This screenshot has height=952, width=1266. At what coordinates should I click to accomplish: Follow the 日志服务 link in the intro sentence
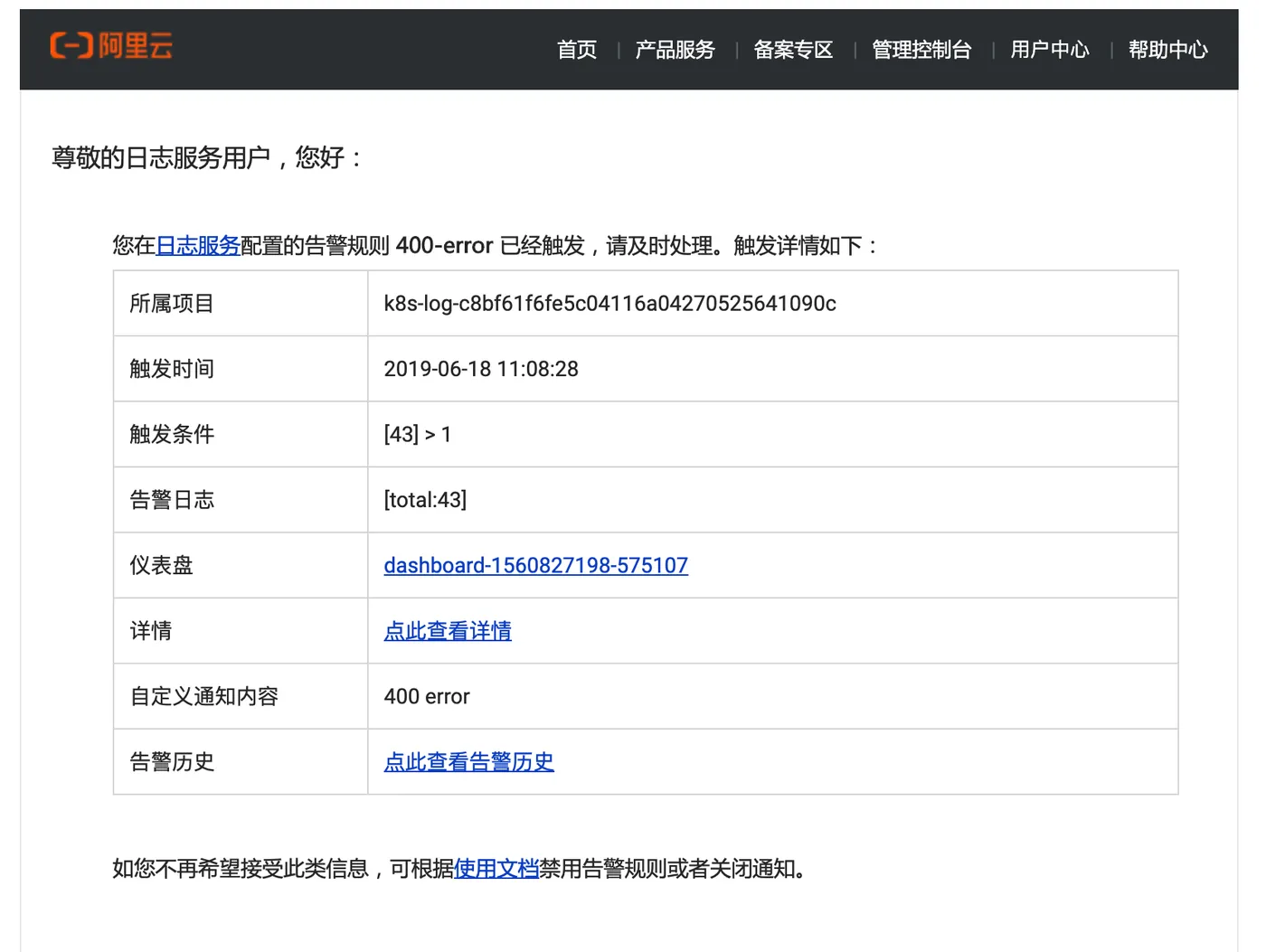pos(198,246)
